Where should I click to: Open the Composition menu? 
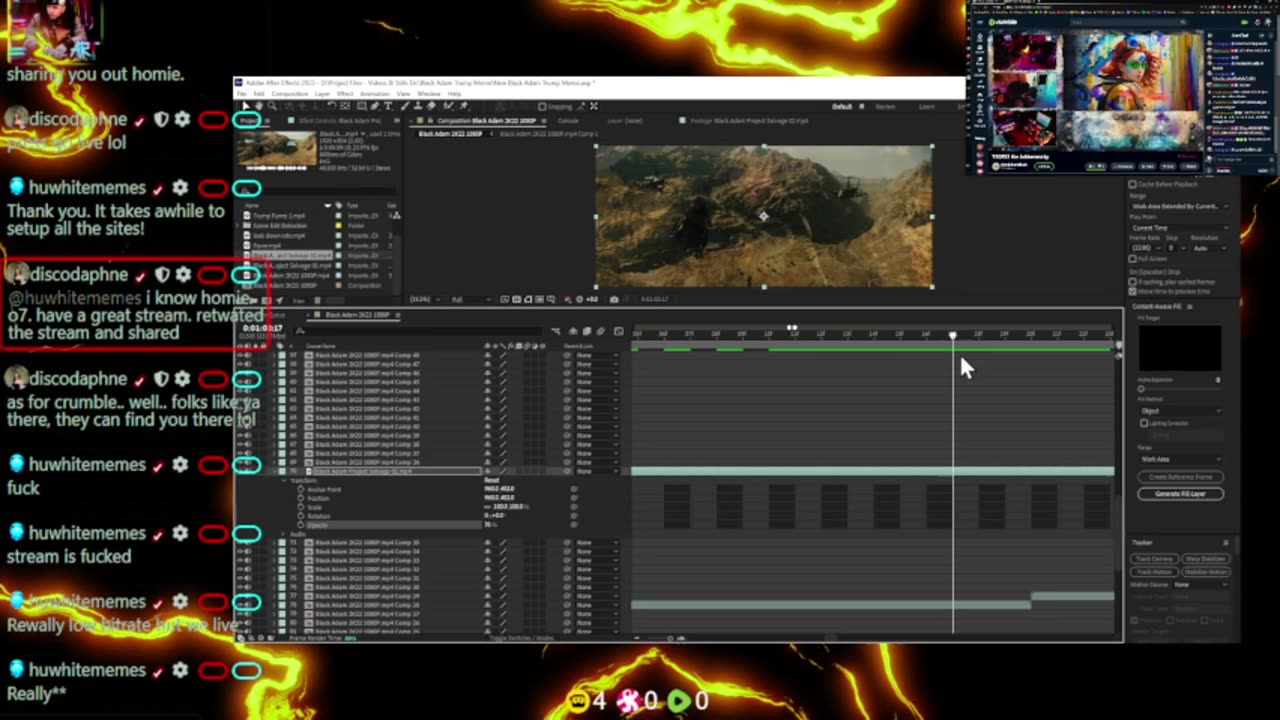click(x=290, y=94)
